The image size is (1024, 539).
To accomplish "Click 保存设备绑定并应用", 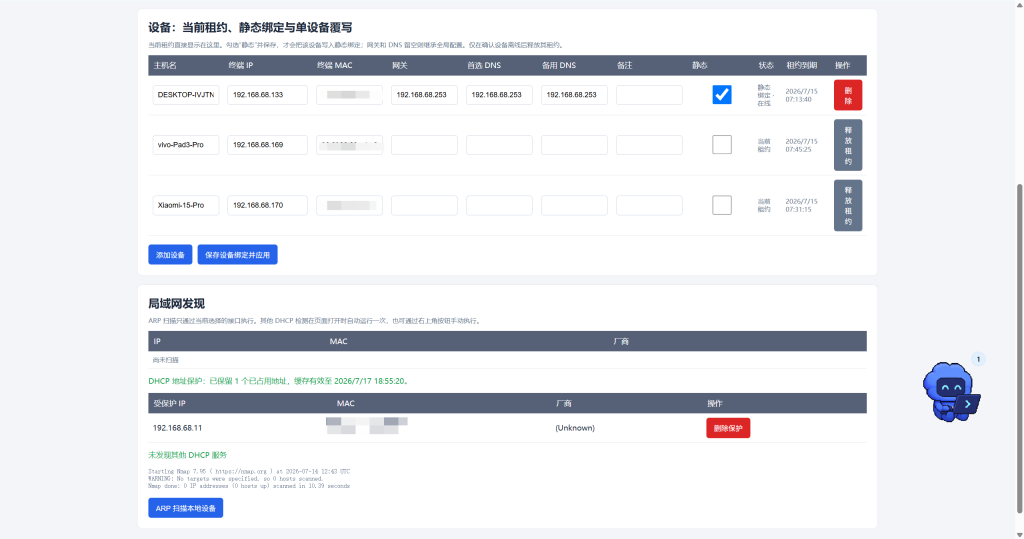I will pos(237,255).
